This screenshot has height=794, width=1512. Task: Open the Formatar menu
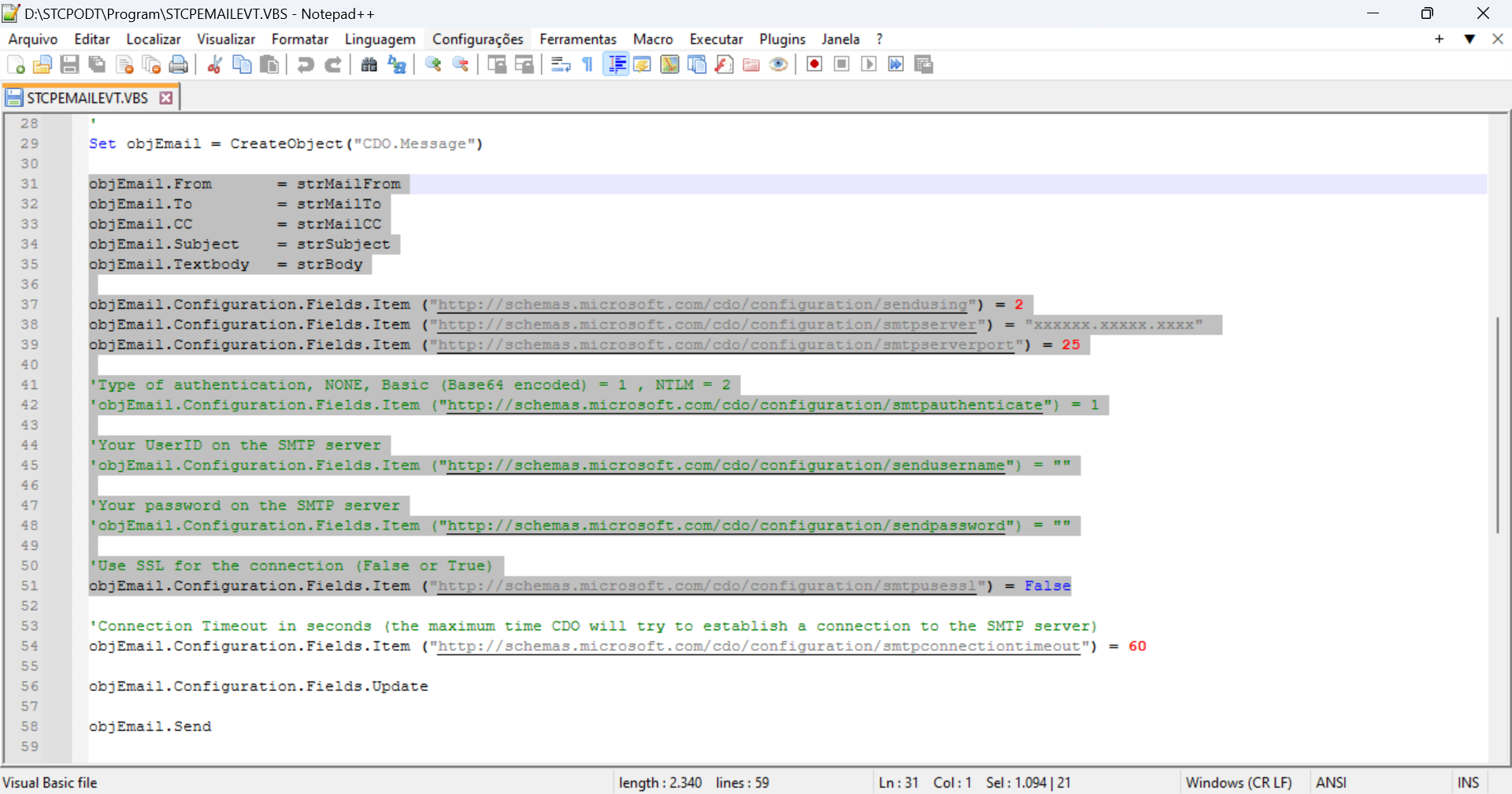(300, 39)
